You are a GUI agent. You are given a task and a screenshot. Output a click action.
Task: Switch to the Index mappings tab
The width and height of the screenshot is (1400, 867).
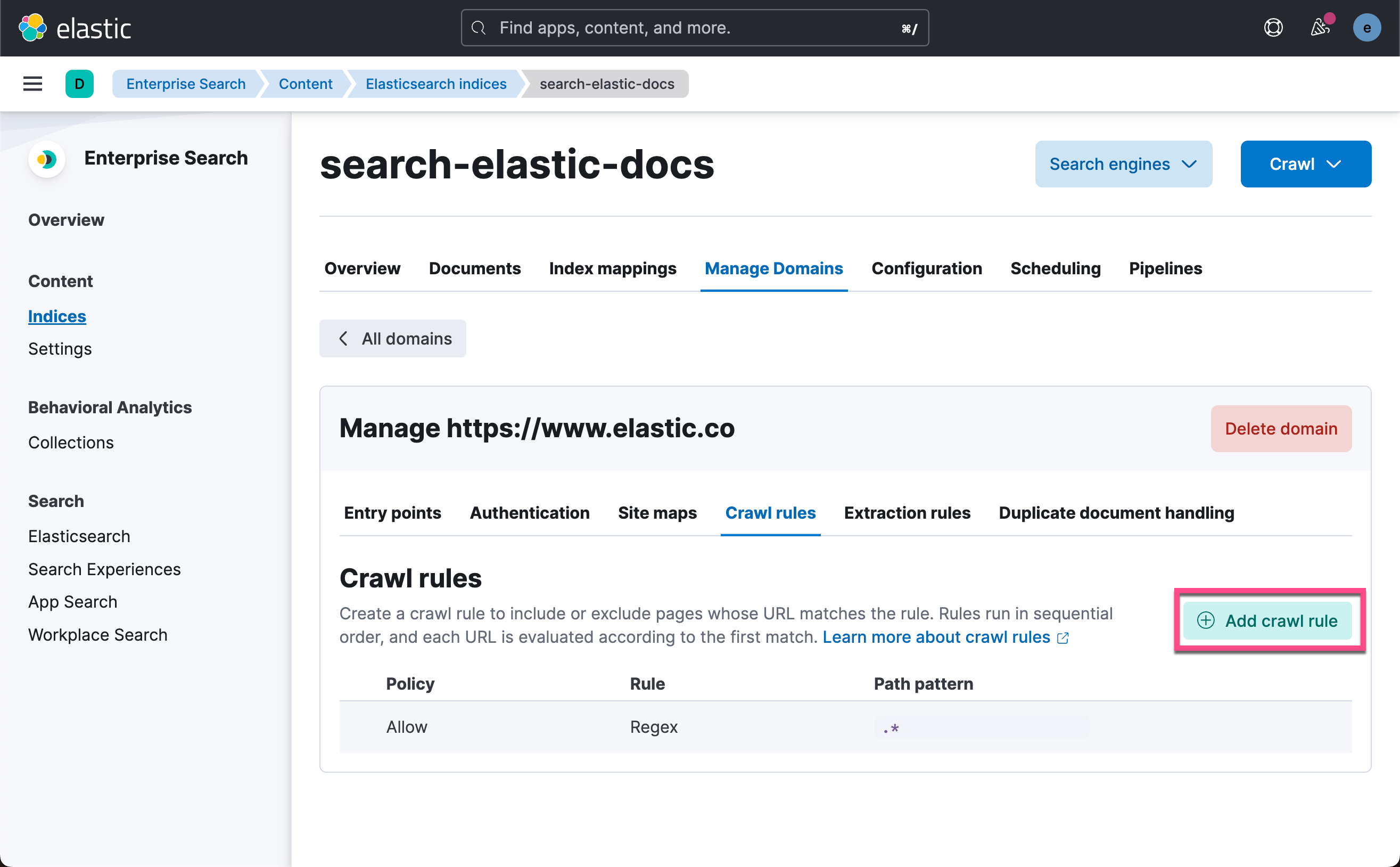point(612,268)
